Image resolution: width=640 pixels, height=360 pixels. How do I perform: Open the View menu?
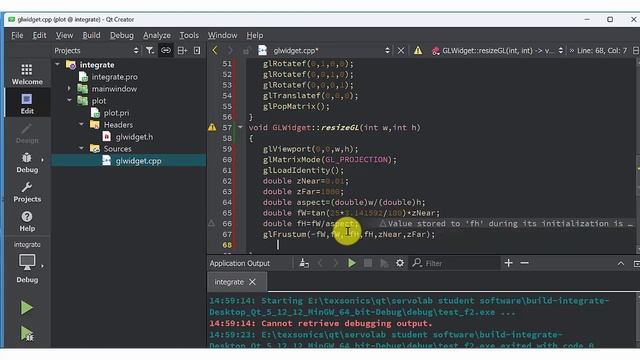(64, 35)
